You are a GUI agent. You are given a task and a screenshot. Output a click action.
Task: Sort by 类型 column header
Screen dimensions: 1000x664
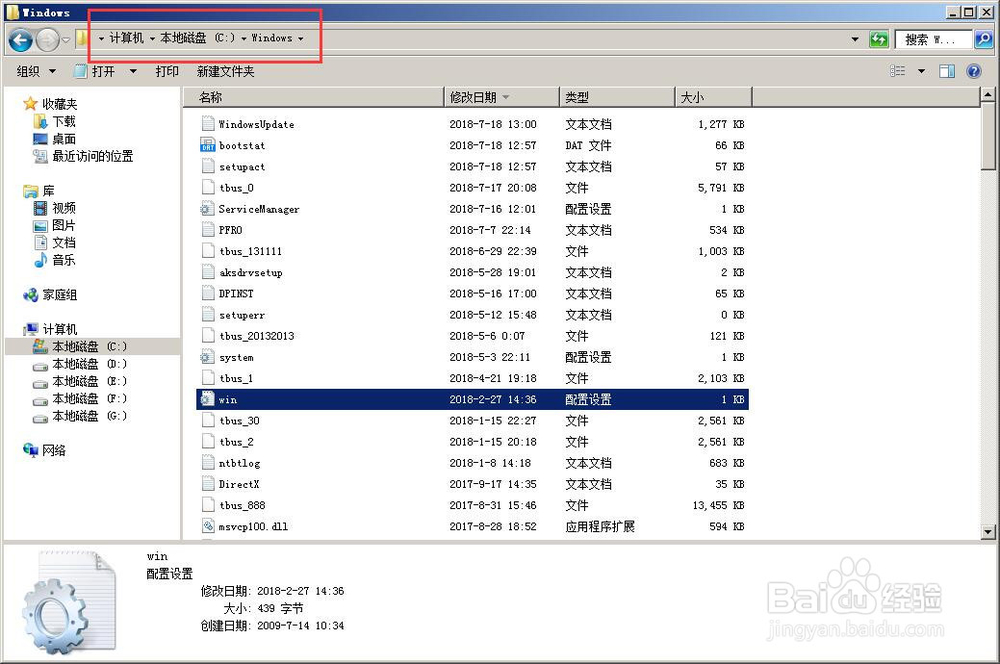pyautogui.click(x=617, y=97)
